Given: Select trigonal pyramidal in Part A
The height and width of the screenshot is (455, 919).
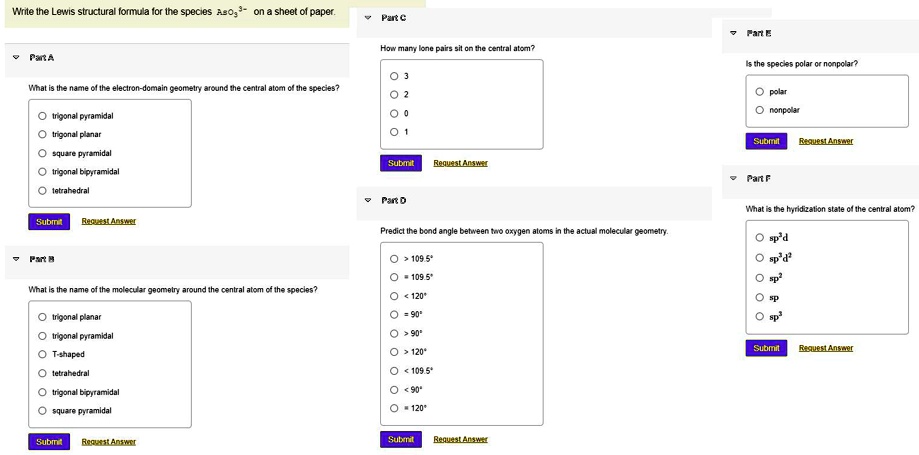Looking at the screenshot, I should (x=42, y=116).
